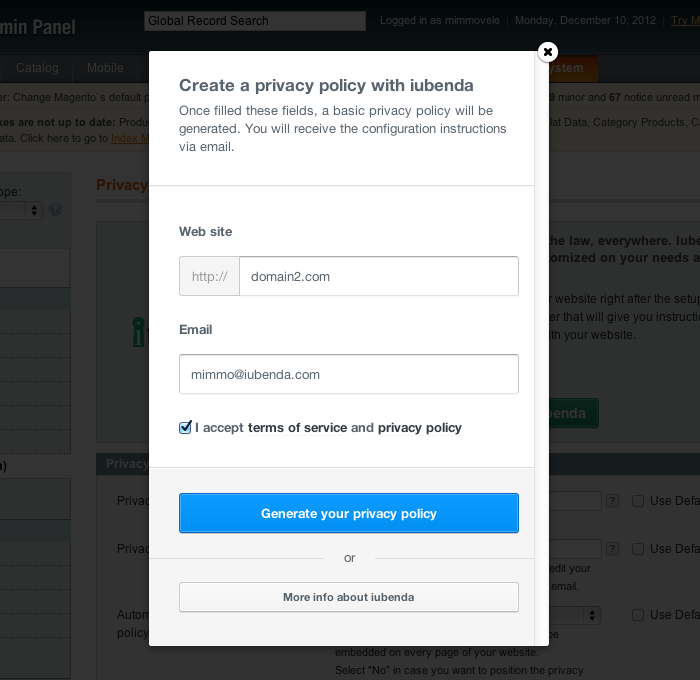Tick the third Use Default checkbox
The image size is (700, 680).
(638, 615)
